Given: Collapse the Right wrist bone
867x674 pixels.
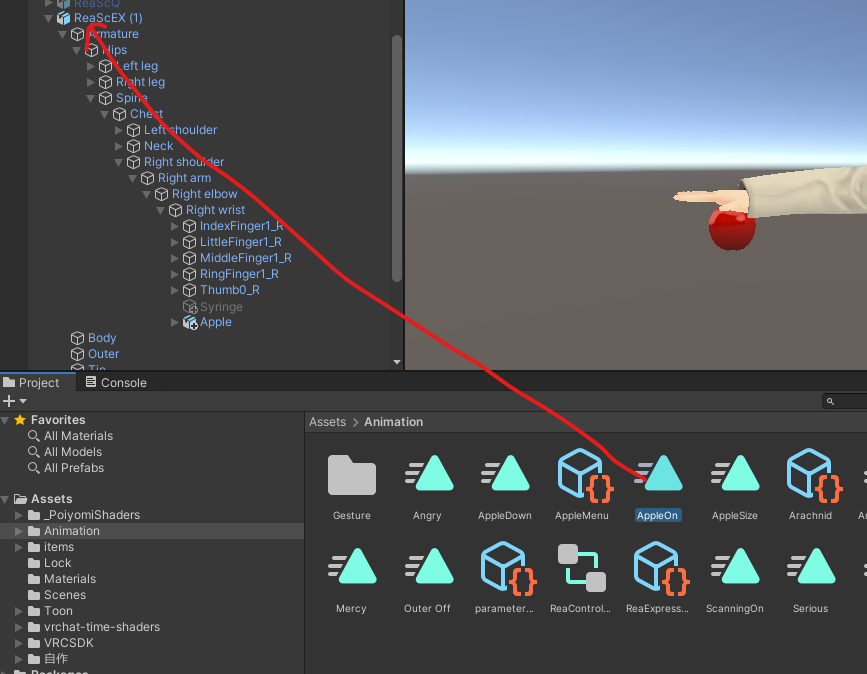Looking at the screenshot, I should coord(160,210).
